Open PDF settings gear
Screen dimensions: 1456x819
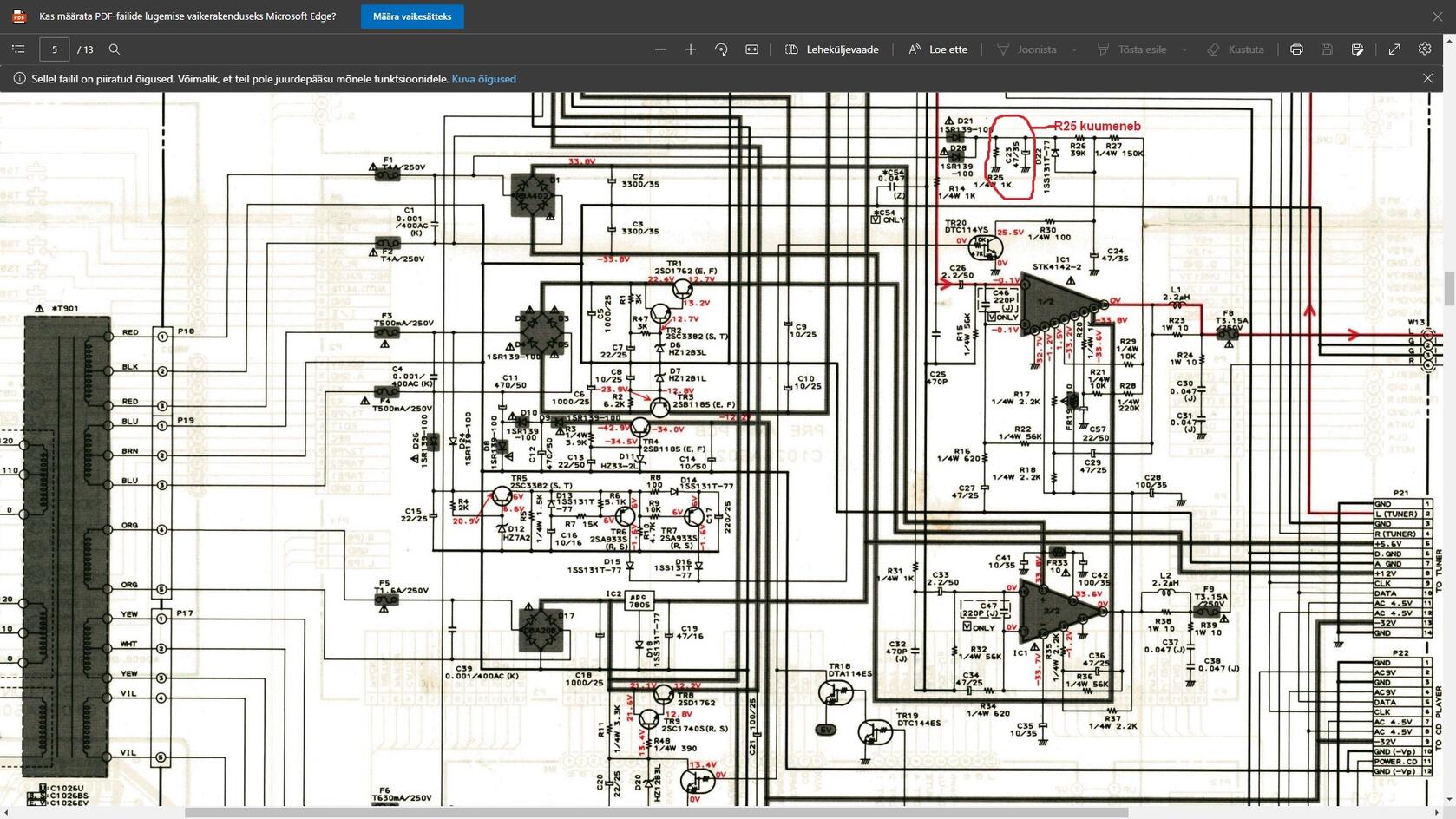click(x=1425, y=49)
